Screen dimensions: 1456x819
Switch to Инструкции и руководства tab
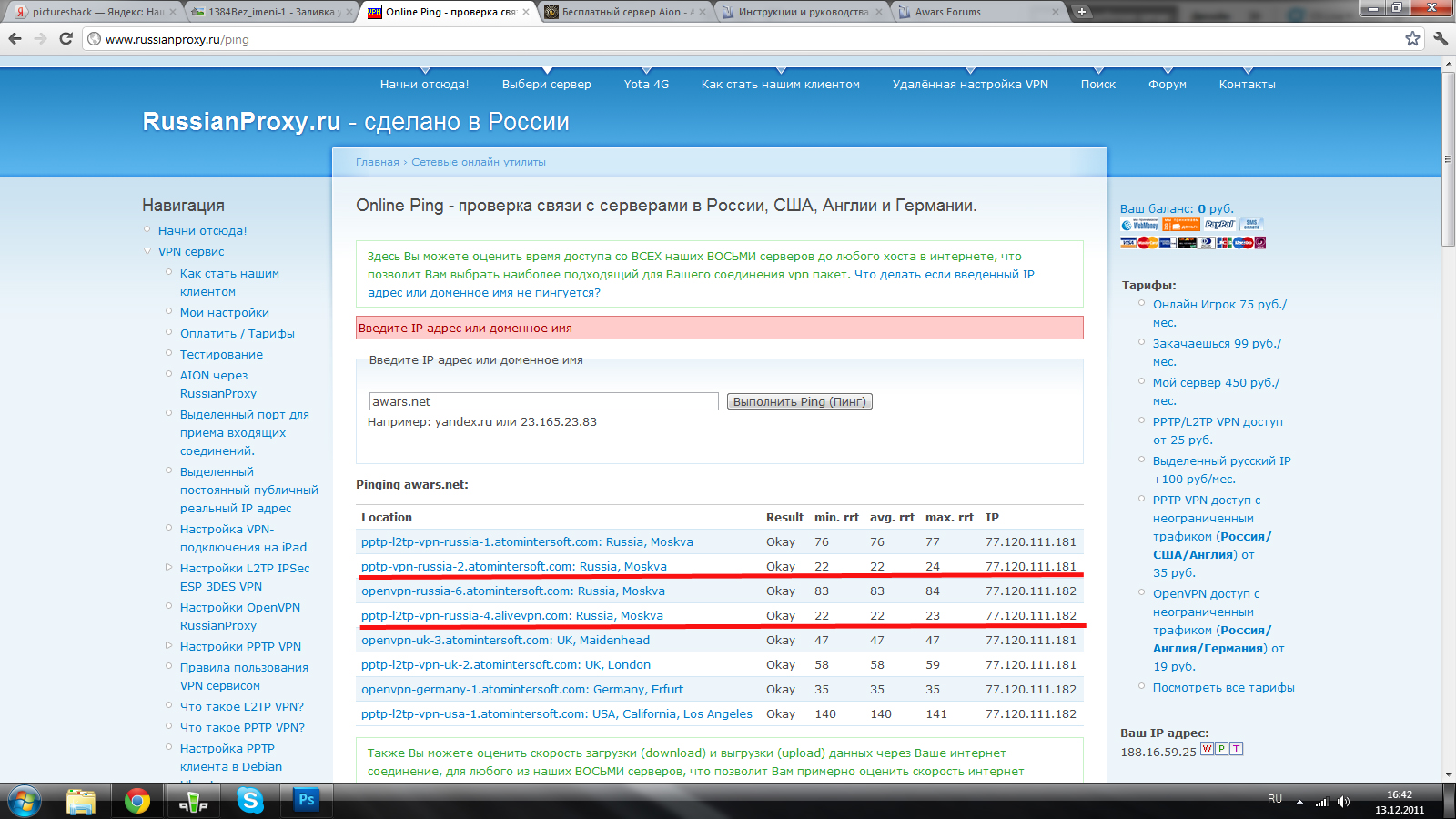point(801,12)
